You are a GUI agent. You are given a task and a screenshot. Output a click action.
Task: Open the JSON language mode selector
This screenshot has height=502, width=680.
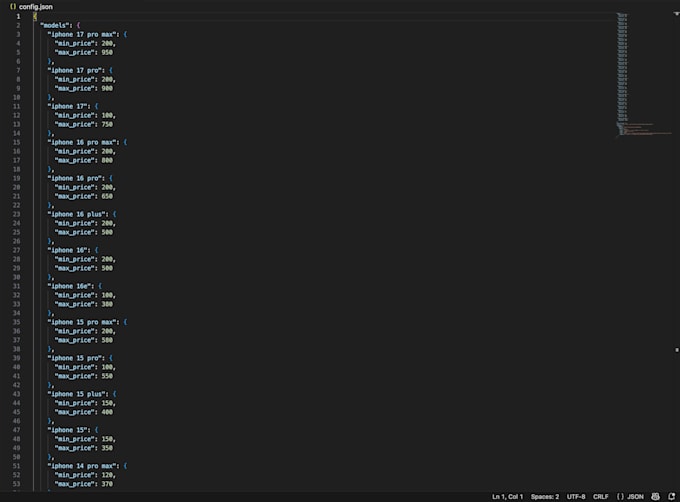630,497
